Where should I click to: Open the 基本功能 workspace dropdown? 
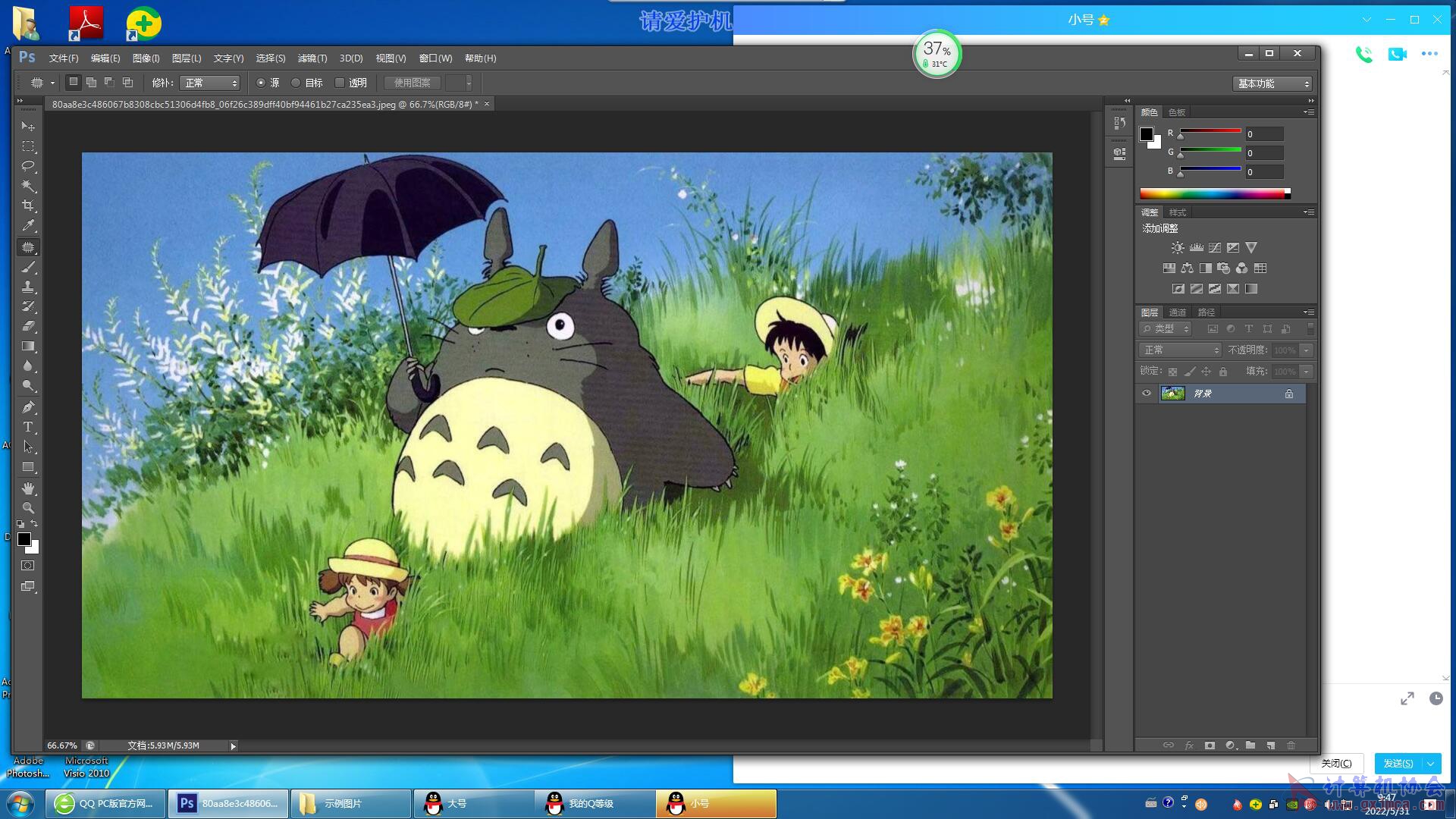tap(1273, 83)
